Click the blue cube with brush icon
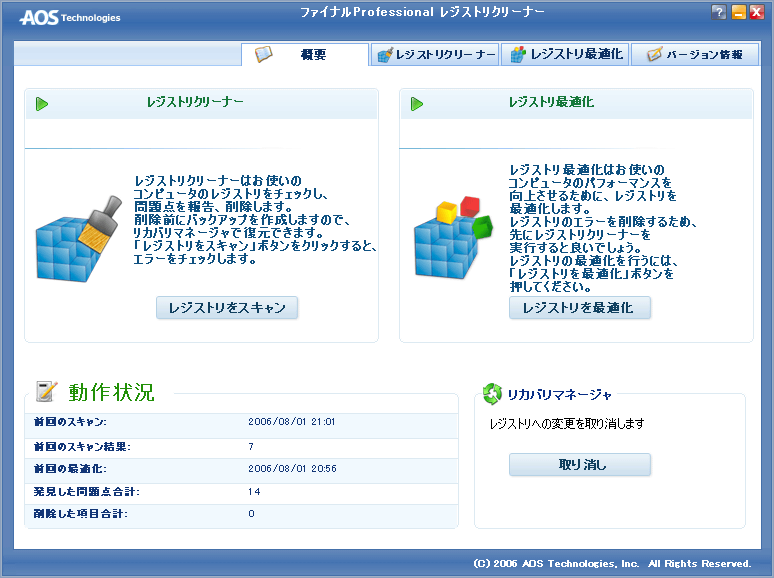 (79, 239)
